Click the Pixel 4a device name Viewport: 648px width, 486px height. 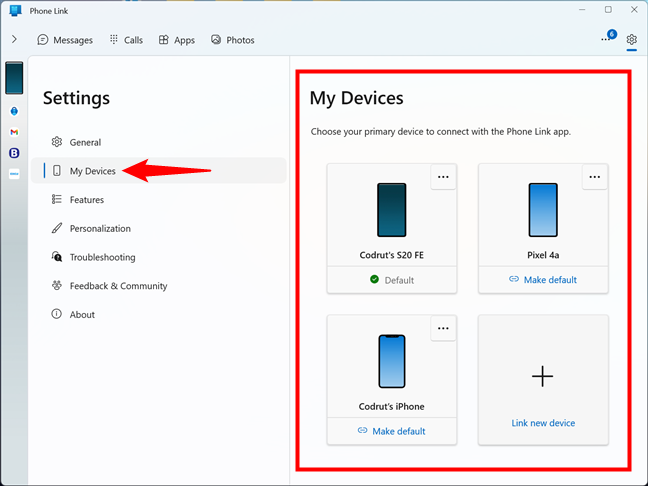pyautogui.click(x=543, y=255)
